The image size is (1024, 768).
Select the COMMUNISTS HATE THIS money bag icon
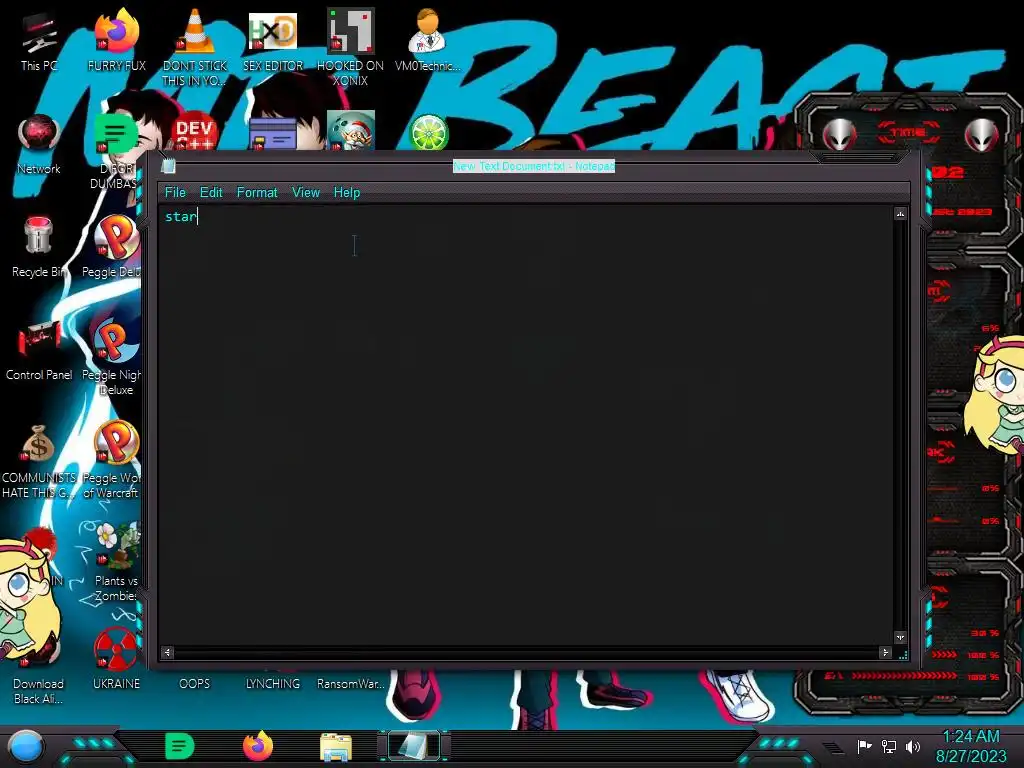coord(39,462)
